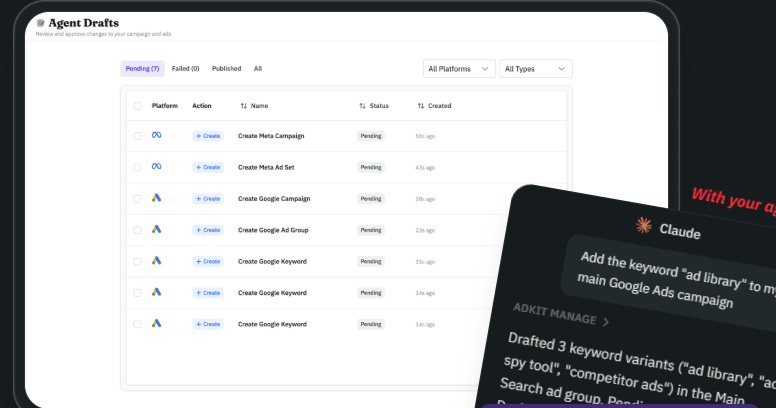Click Google Ads logo in the 15s ago keyword row
The height and width of the screenshot is (408, 776).
click(x=156, y=260)
